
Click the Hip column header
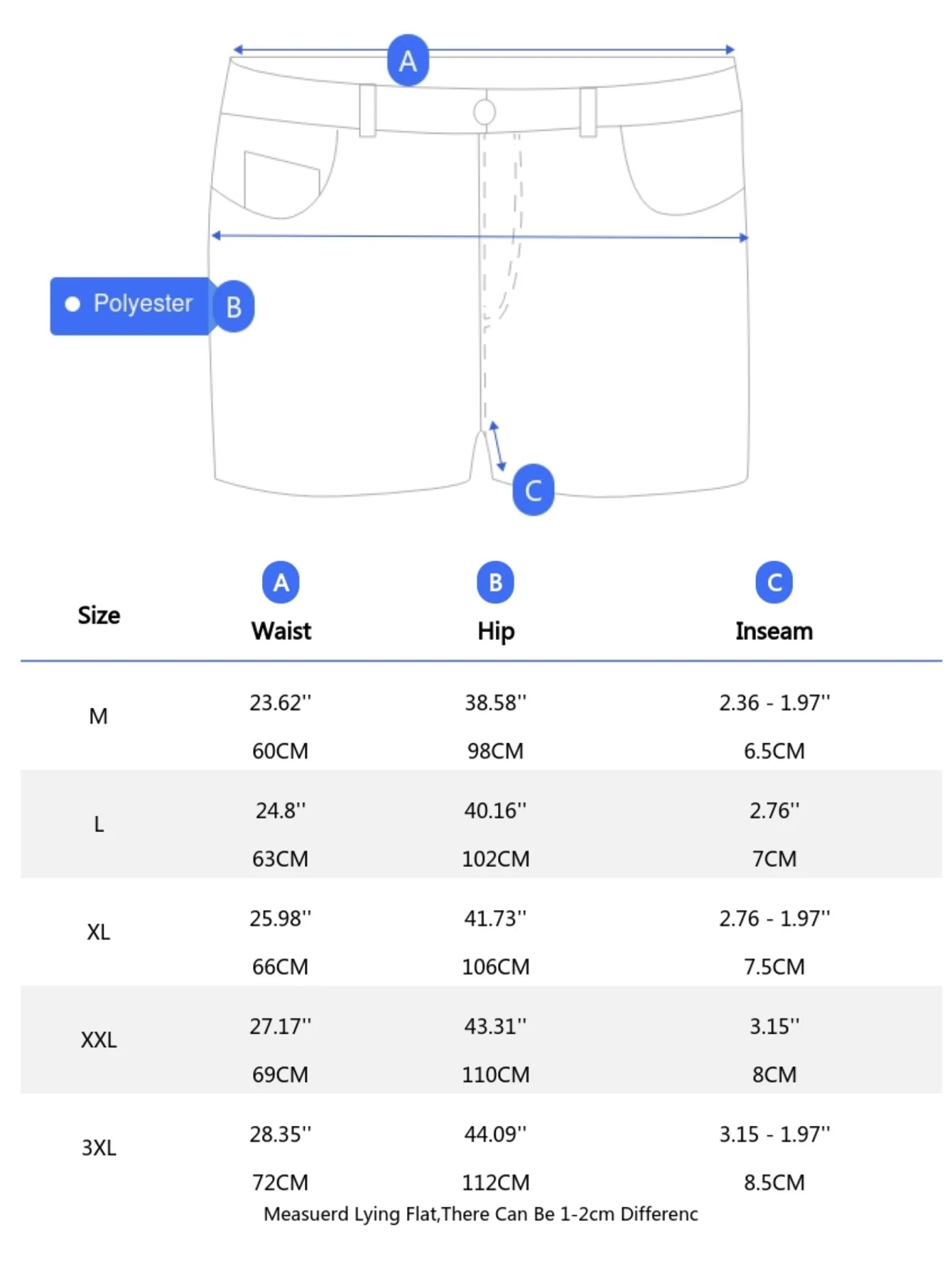[x=495, y=631]
